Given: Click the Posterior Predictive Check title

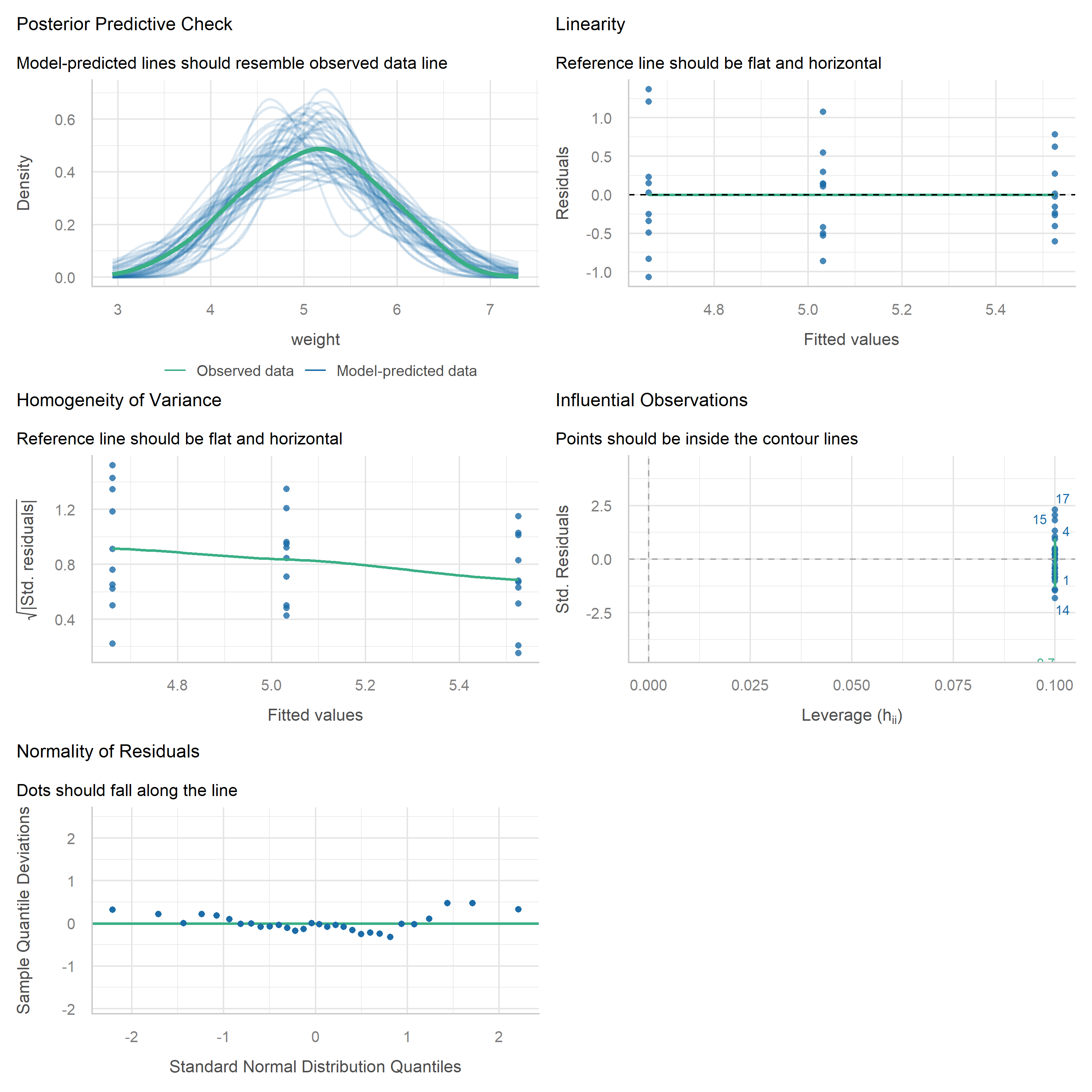Looking at the screenshot, I should point(124,24).
